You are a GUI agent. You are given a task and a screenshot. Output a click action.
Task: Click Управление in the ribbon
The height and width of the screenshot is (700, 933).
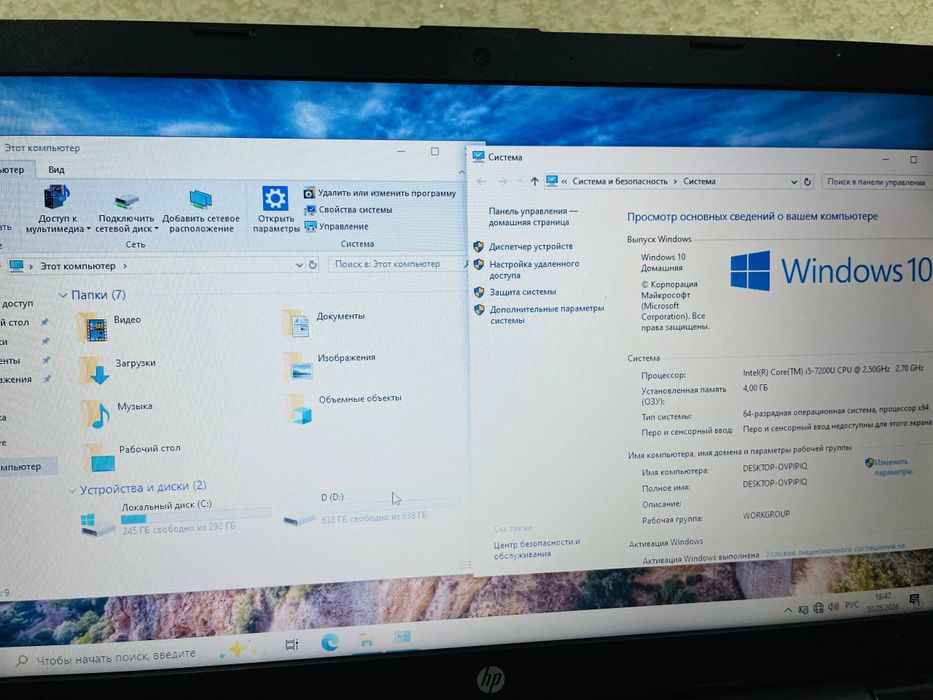point(336,226)
